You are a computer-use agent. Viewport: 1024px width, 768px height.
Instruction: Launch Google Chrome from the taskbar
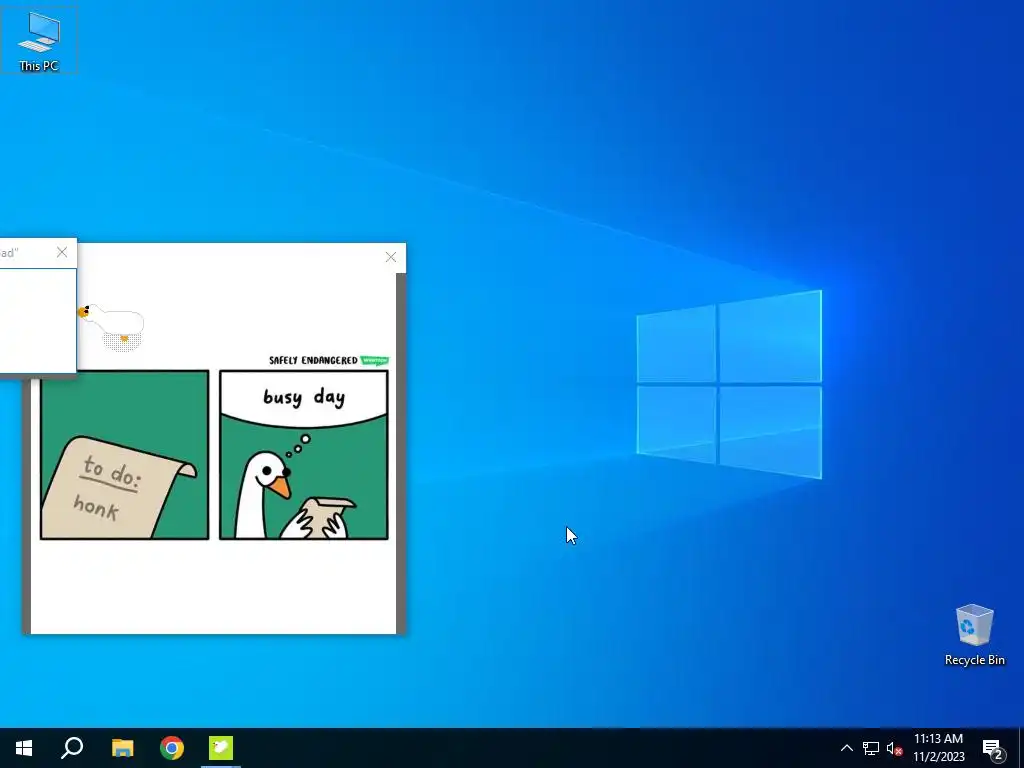(x=172, y=748)
